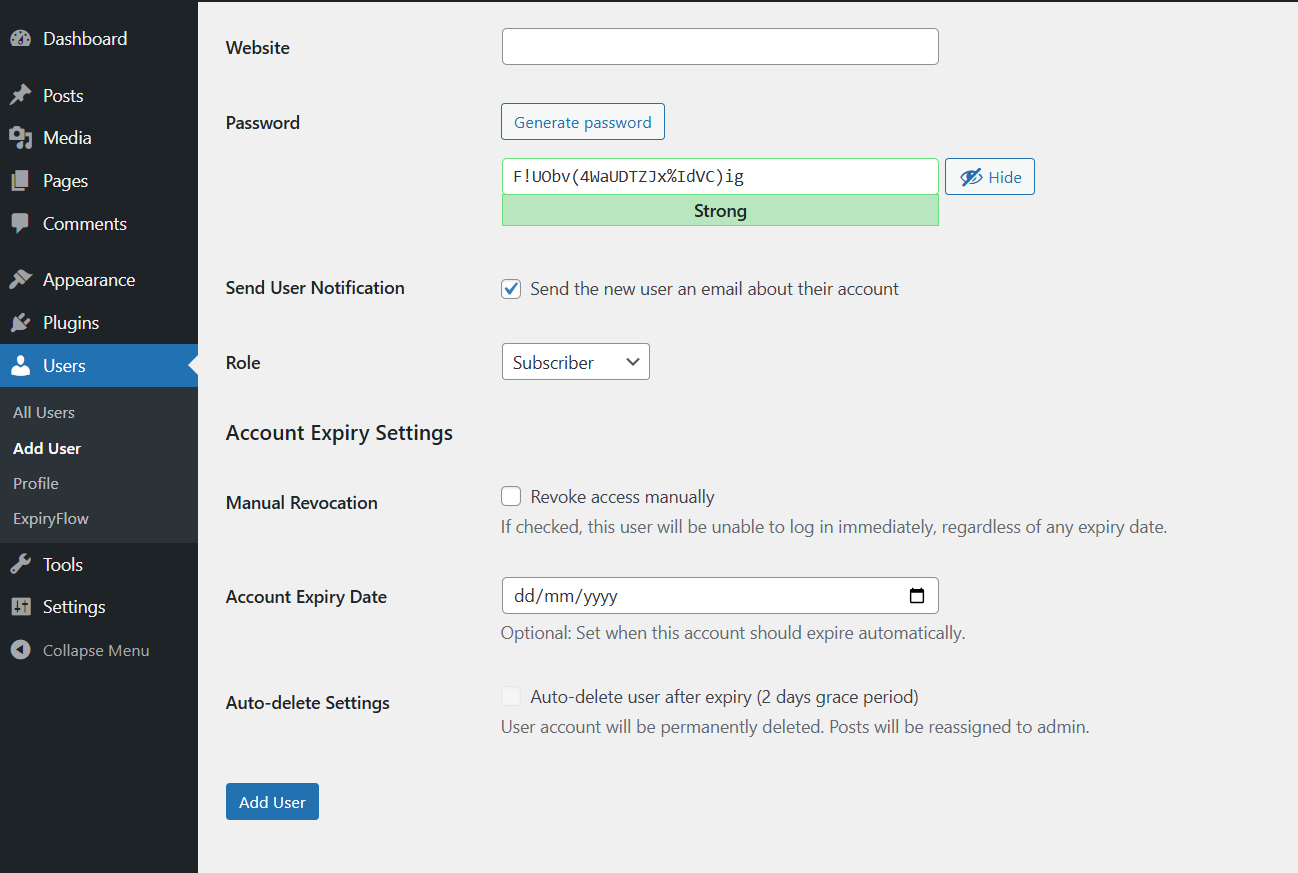Click the Plugins plug icon

[x=20, y=323]
